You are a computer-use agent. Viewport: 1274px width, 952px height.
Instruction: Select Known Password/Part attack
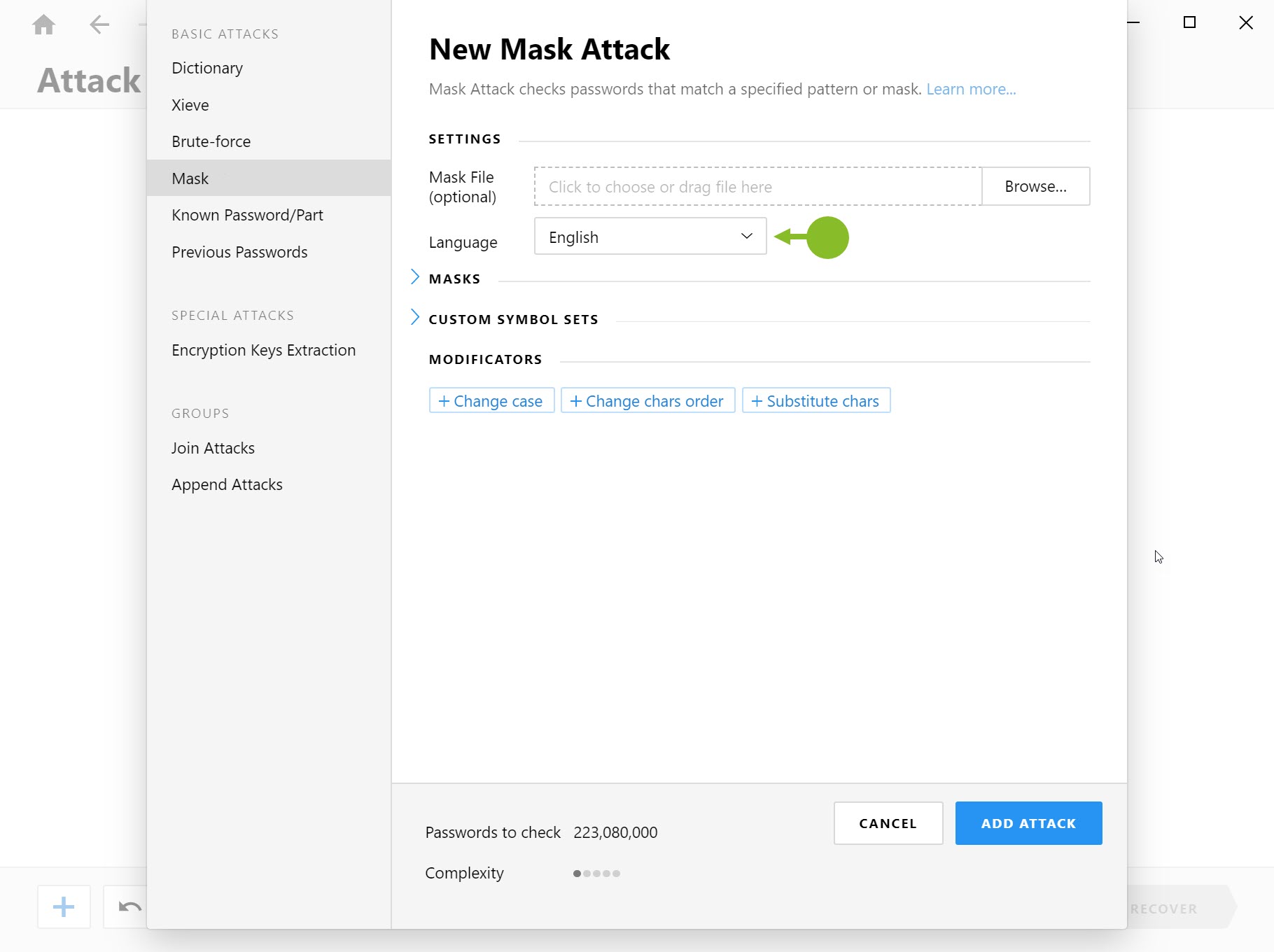tap(247, 215)
